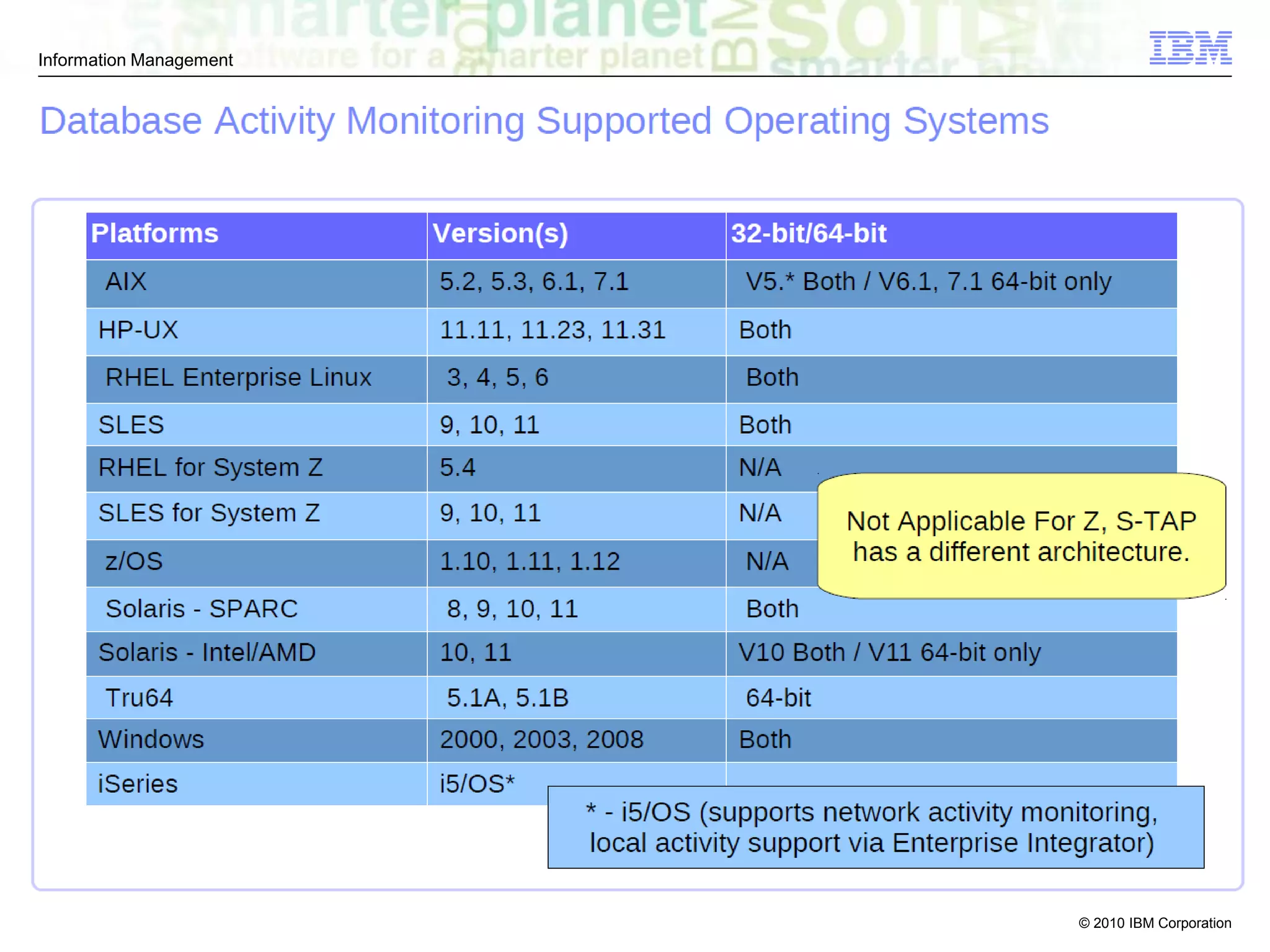Click versions '8, 9, 10, 11'
1270x952 pixels.
coord(512,609)
